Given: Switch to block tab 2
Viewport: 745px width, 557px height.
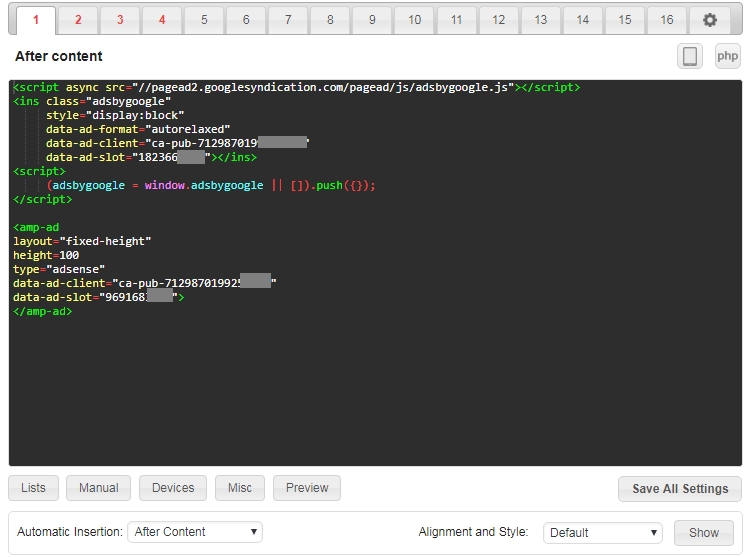Looking at the screenshot, I should (78, 20).
